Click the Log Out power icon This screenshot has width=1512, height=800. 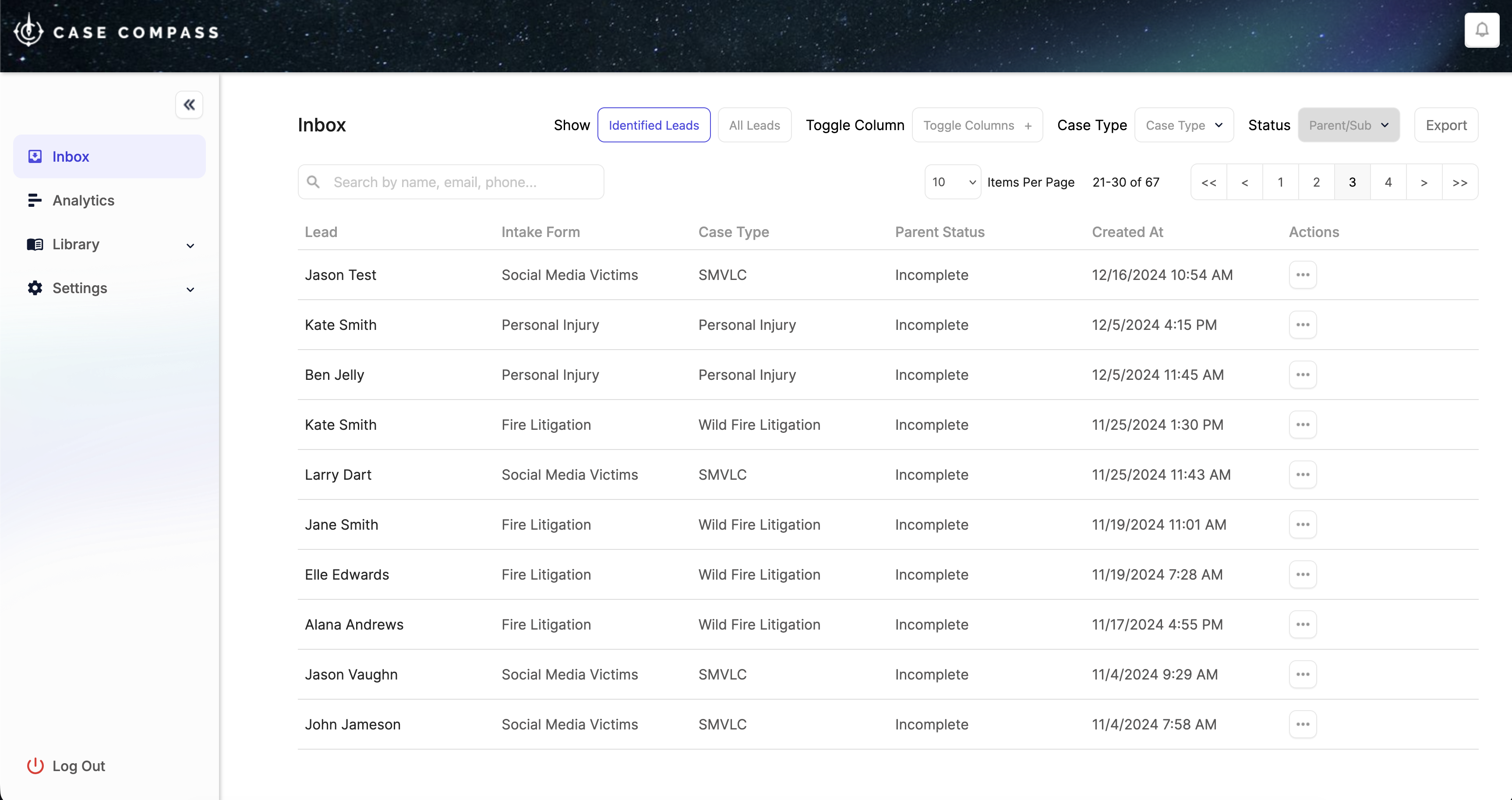[x=35, y=765]
